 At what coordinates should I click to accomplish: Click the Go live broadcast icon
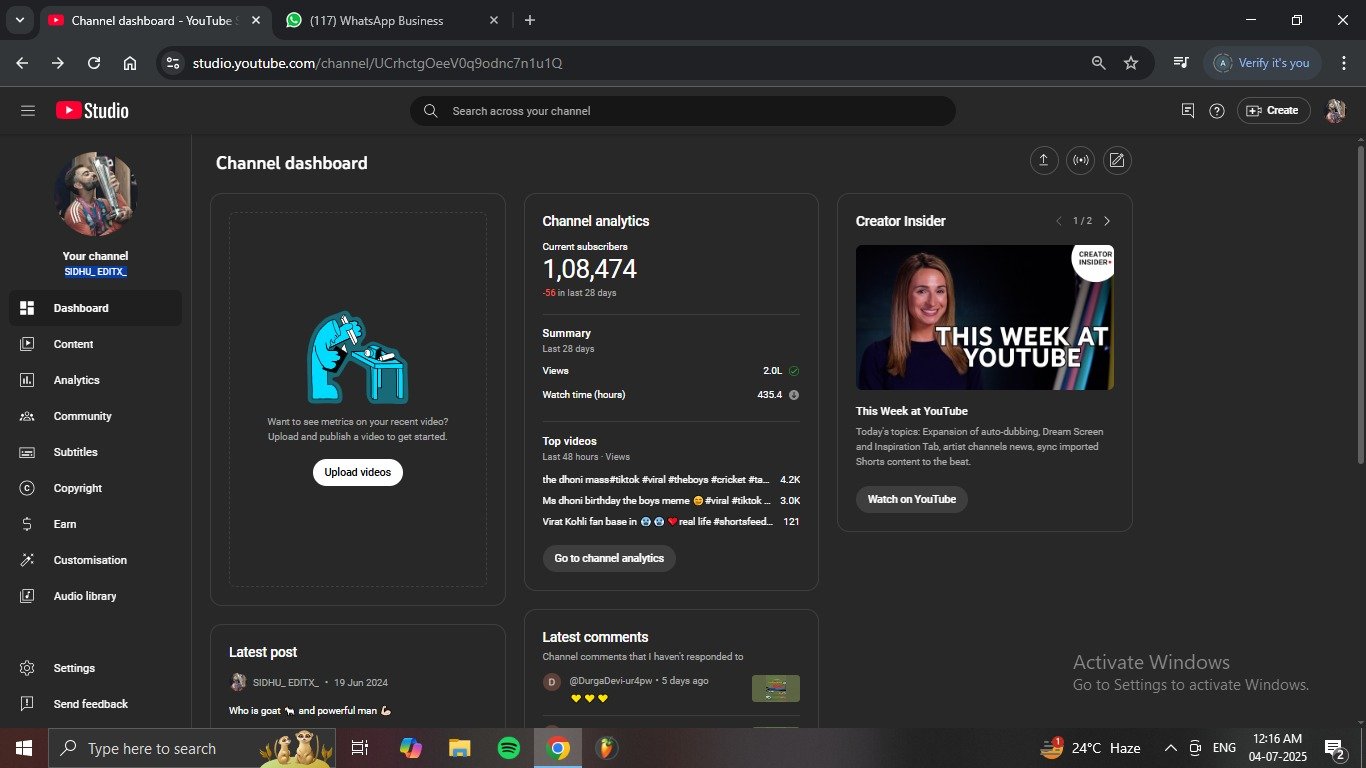tap(1081, 160)
